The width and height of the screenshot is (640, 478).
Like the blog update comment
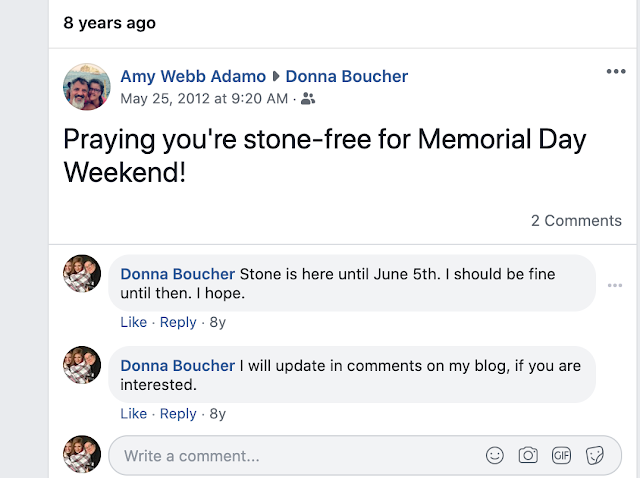tap(133, 413)
